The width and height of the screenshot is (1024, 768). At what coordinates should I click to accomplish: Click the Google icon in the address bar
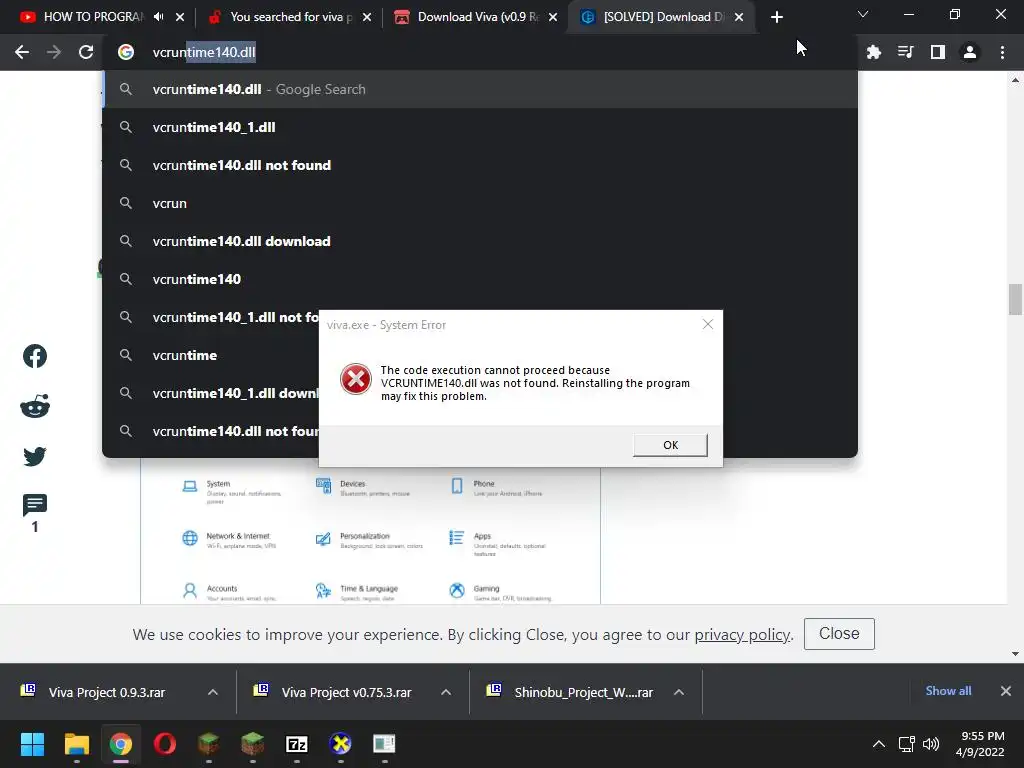[x=126, y=52]
